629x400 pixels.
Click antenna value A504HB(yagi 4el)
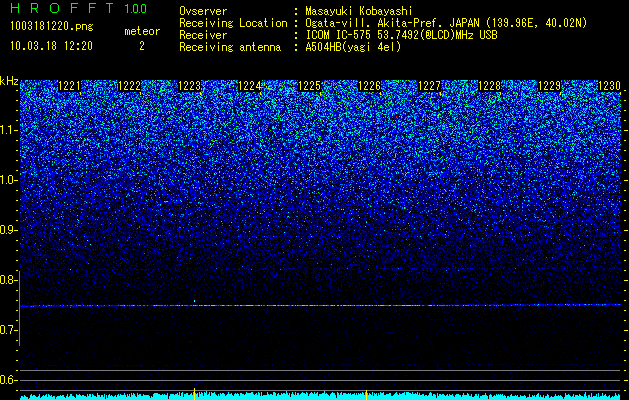pyautogui.click(x=353, y=47)
